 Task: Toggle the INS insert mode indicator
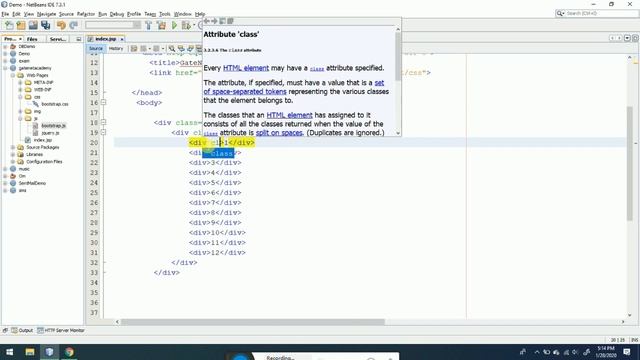[635, 340]
